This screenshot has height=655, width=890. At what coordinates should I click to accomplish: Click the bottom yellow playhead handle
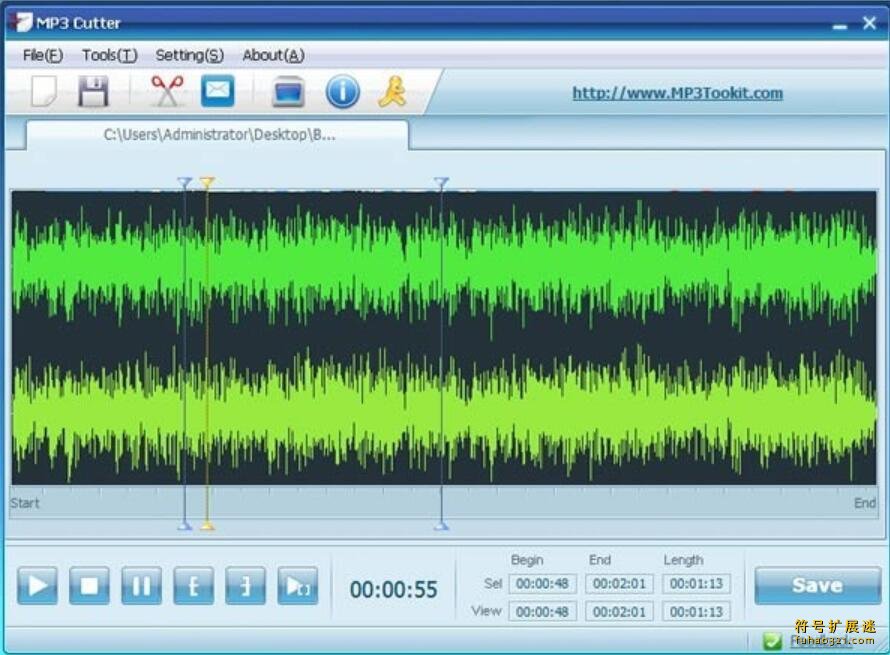207,526
